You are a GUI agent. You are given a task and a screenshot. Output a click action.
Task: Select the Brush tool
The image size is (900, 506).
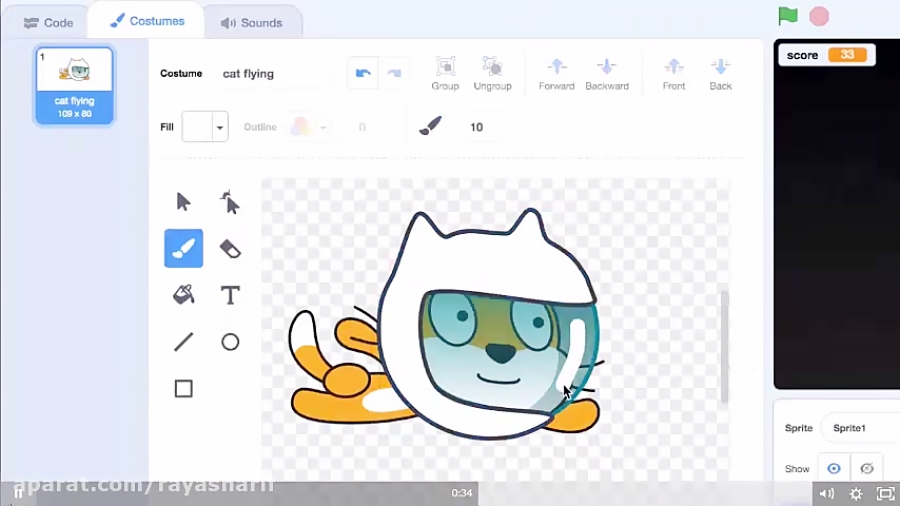pos(184,248)
